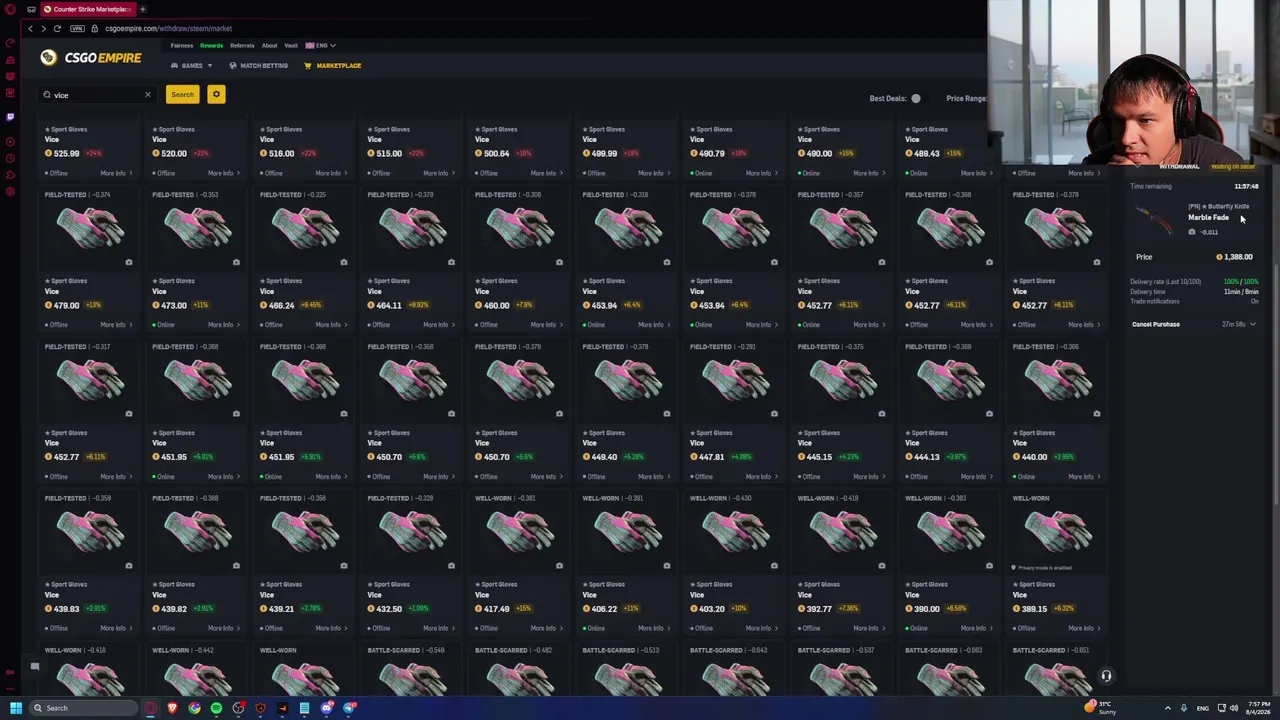Open the Referrals page link

click(x=242, y=45)
